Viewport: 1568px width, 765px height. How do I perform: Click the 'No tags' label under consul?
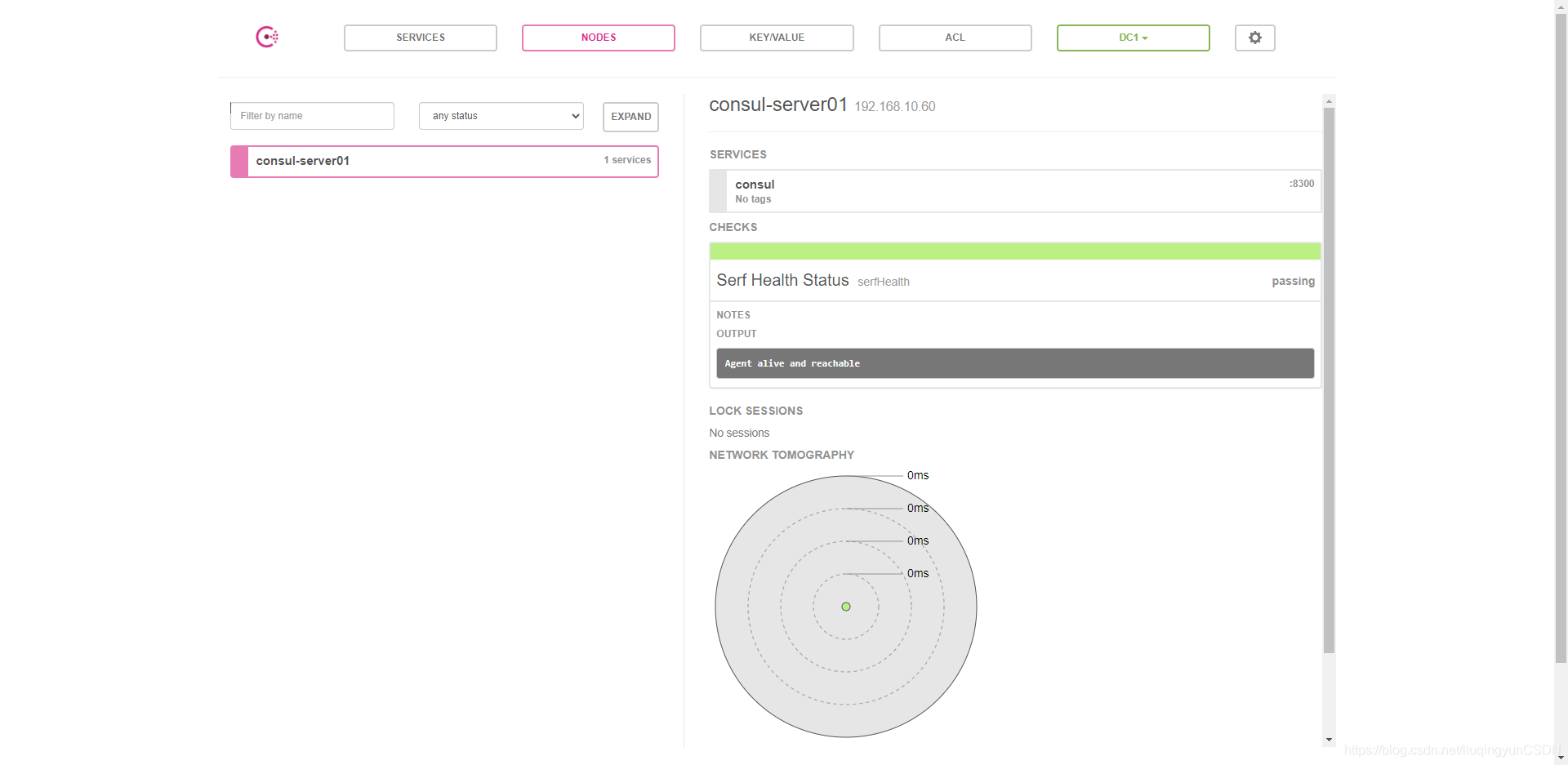click(x=753, y=199)
